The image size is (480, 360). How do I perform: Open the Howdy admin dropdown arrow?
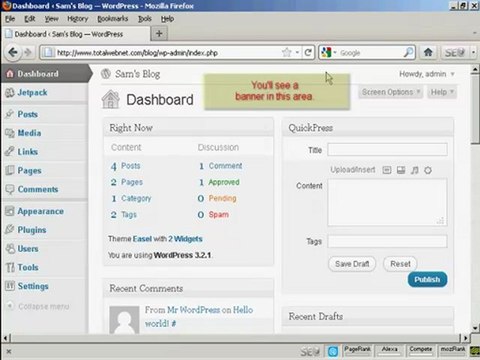tap(452, 74)
